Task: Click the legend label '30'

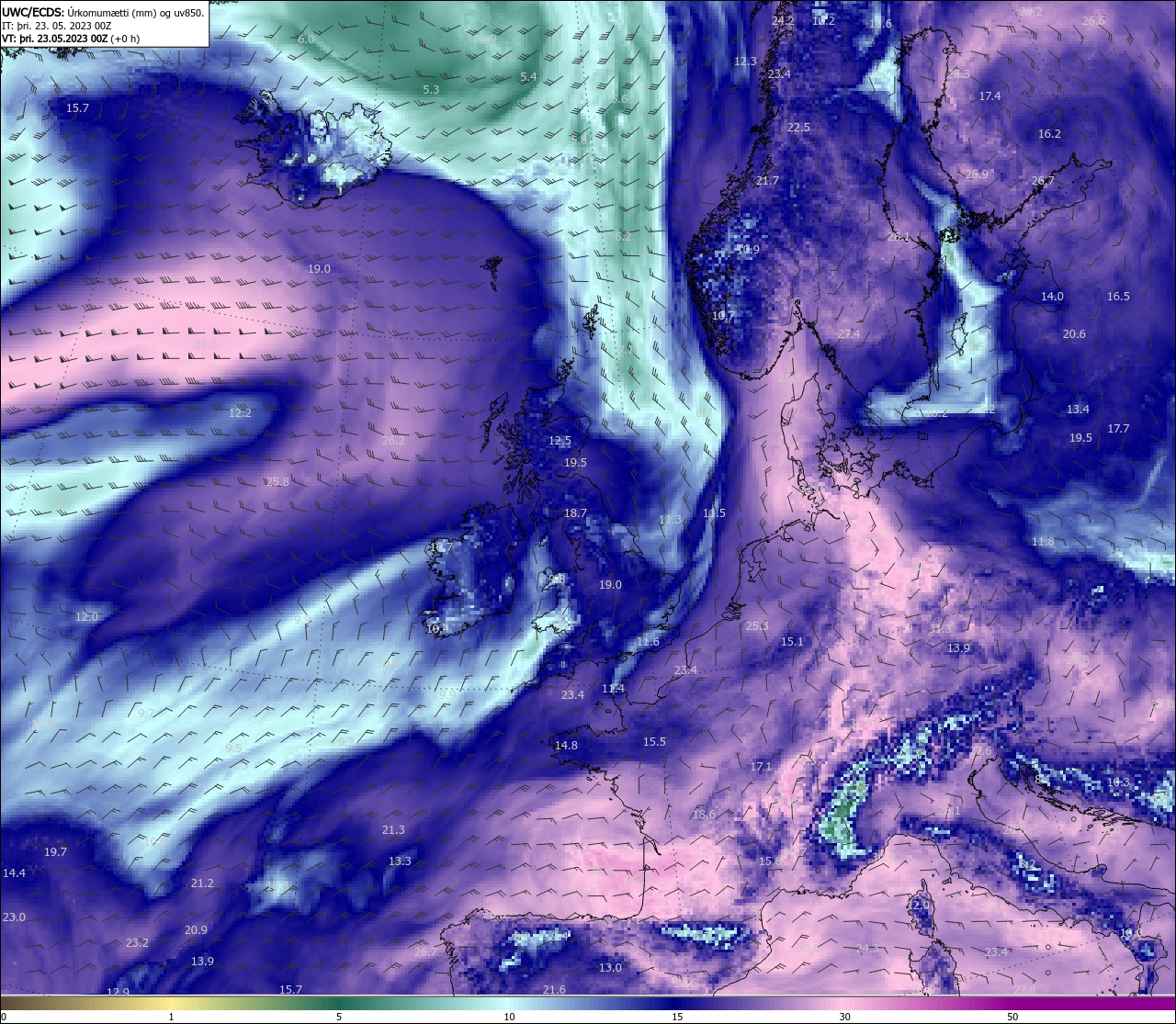Action: 844,1017
